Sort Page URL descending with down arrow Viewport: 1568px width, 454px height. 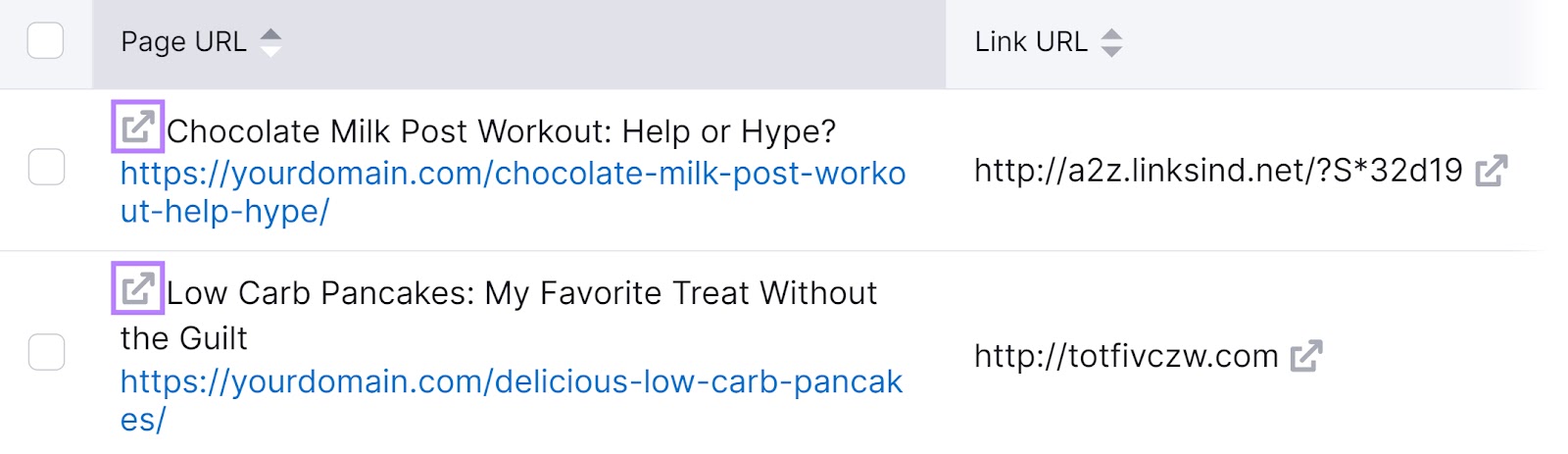point(270,51)
